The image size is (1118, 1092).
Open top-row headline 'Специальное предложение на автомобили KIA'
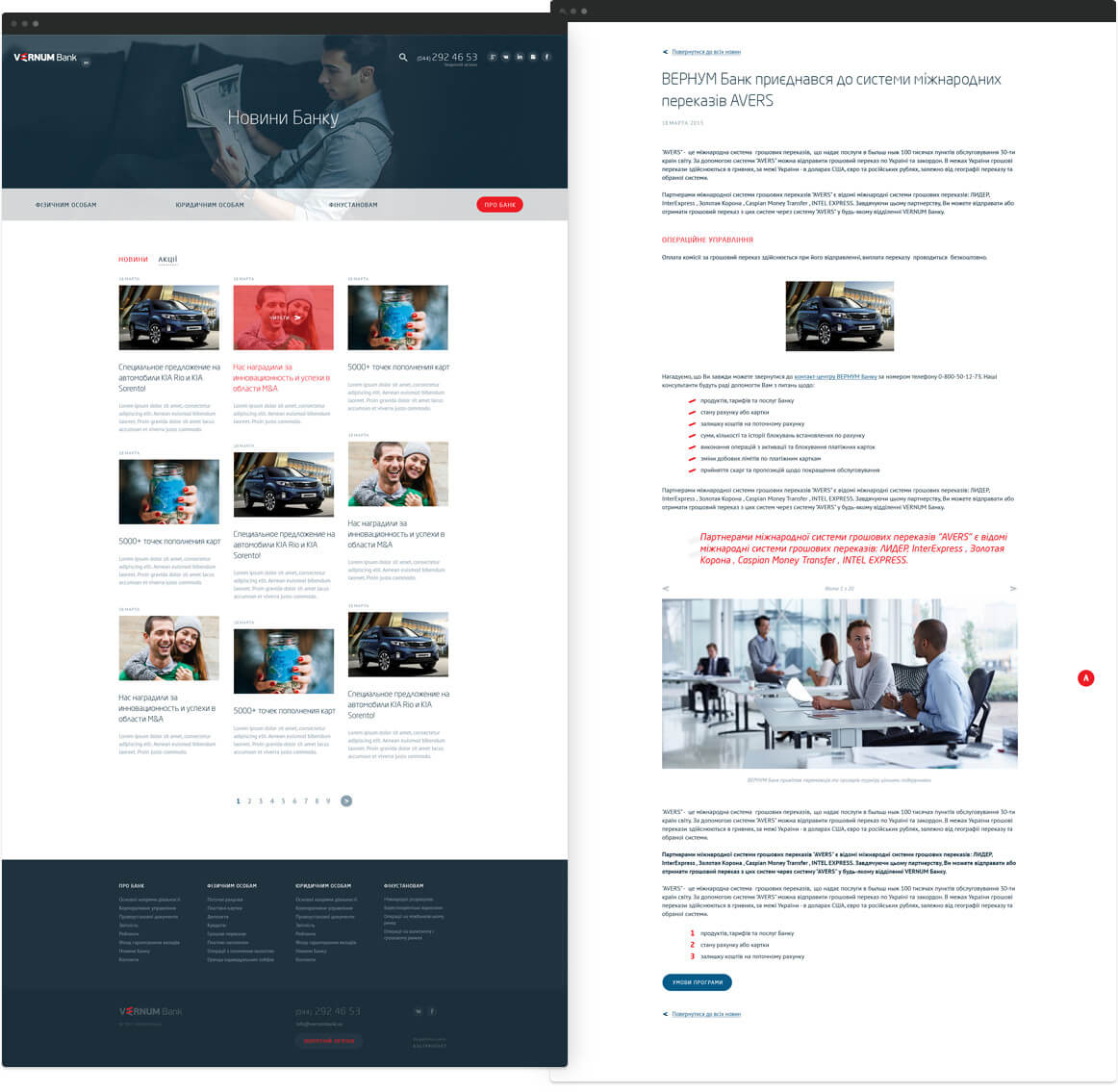169,378
